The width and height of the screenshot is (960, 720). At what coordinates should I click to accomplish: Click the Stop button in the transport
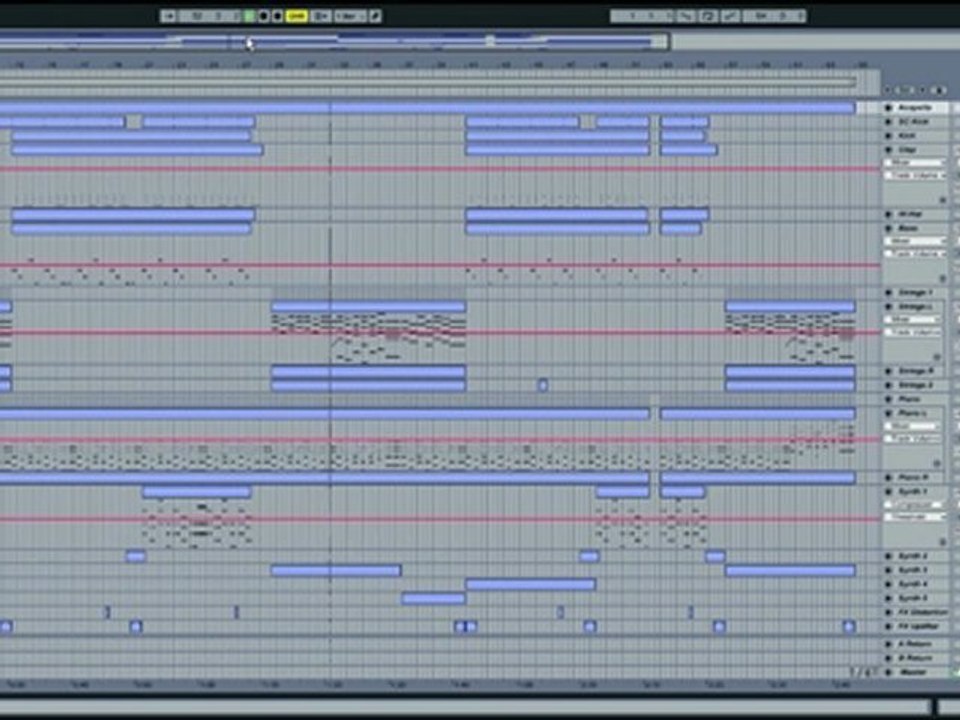click(263, 16)
